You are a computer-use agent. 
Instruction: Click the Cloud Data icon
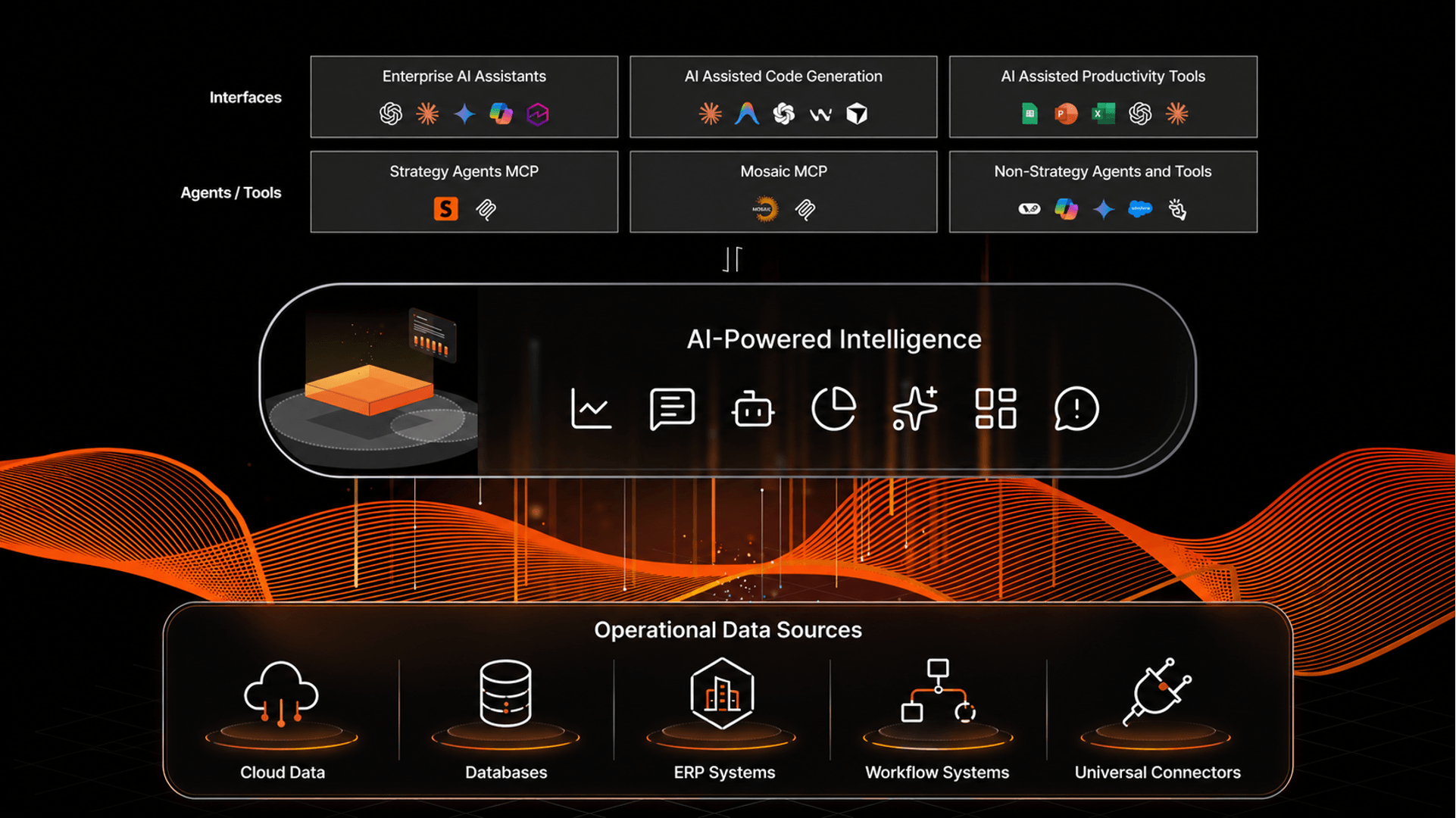pyautogui.click(x=281, y=695)
